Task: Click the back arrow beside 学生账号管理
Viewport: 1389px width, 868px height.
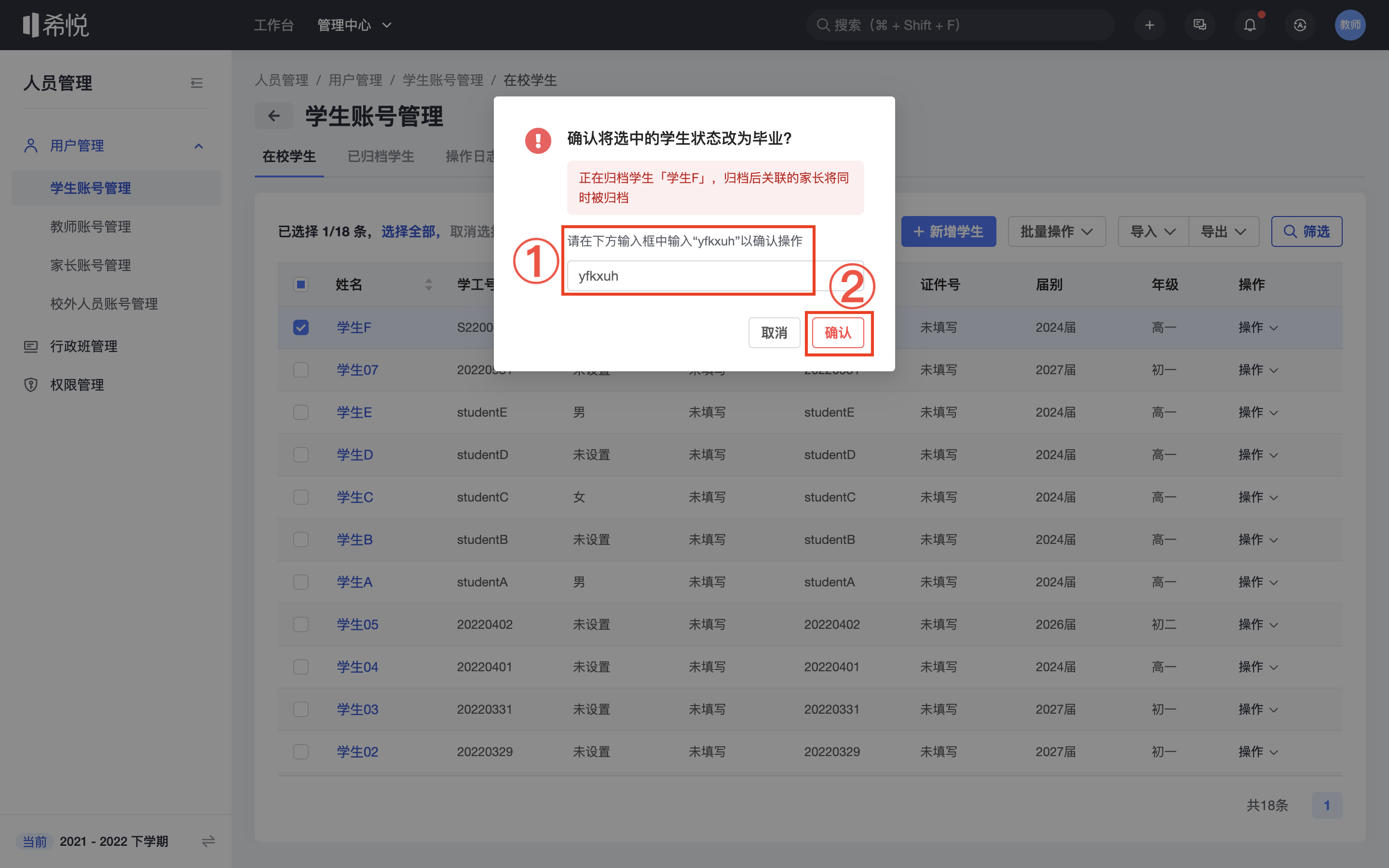Action: tap(274, 116)
